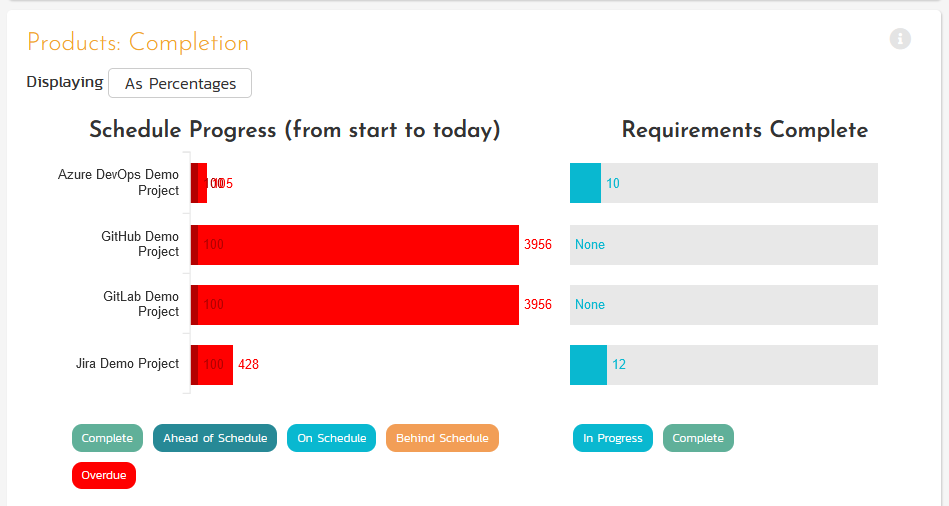This screenshot has width=949, height=506.
Task: Click the Azure DevOps overdue schedule bar
Action: [202, 183]
